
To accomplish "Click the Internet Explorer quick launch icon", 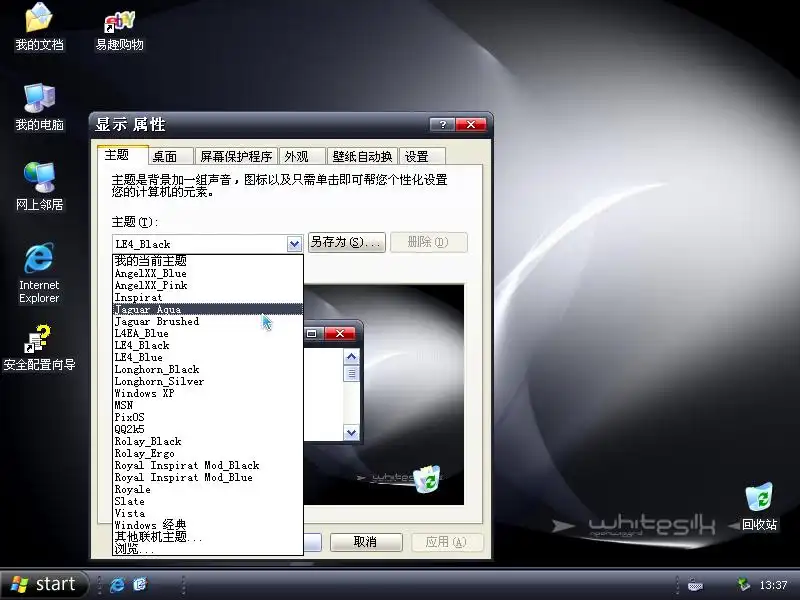I will coord(117,584).
